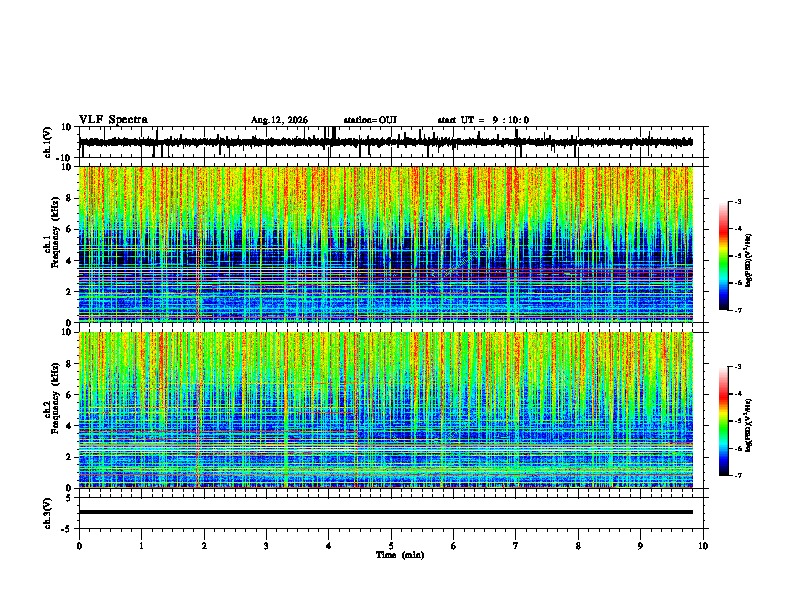Screen dimensions: 792x612
Task: Click the '-3' label on ch.1 color bar
Action: point(737,202)
